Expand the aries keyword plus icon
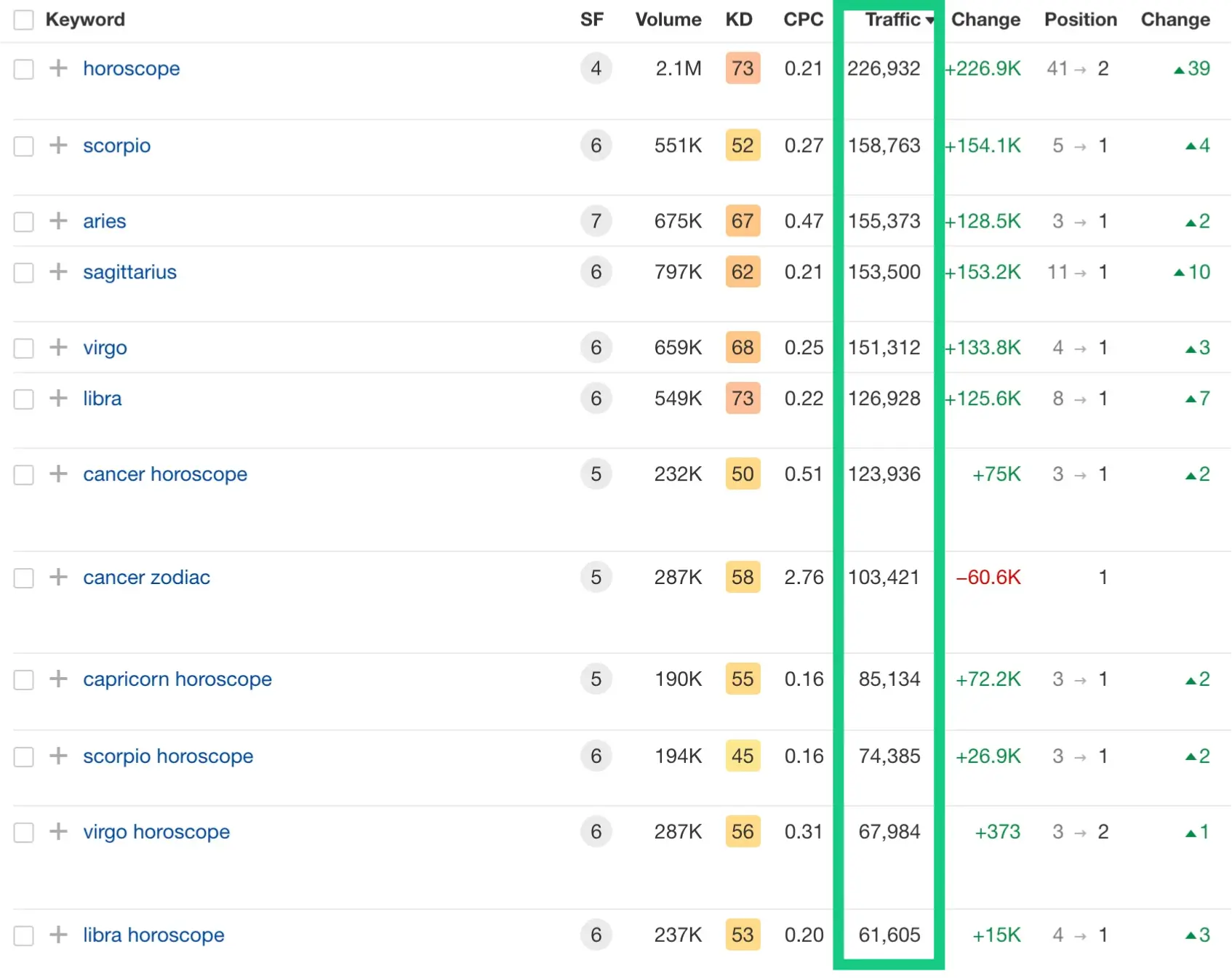1232x979 pixels. click(x=58, y=221)
